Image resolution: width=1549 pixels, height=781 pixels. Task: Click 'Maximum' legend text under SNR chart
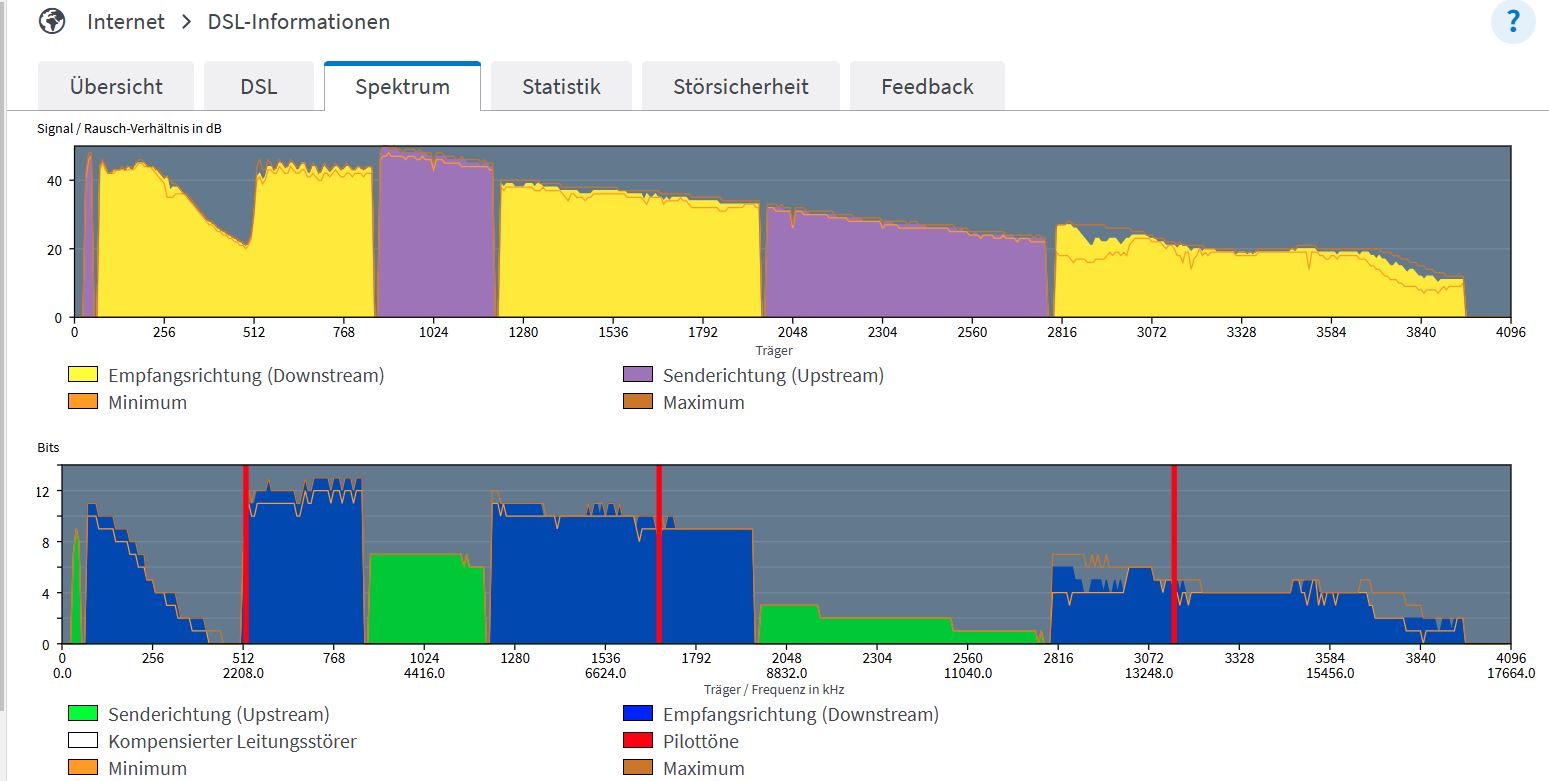[x=704, y=403]
